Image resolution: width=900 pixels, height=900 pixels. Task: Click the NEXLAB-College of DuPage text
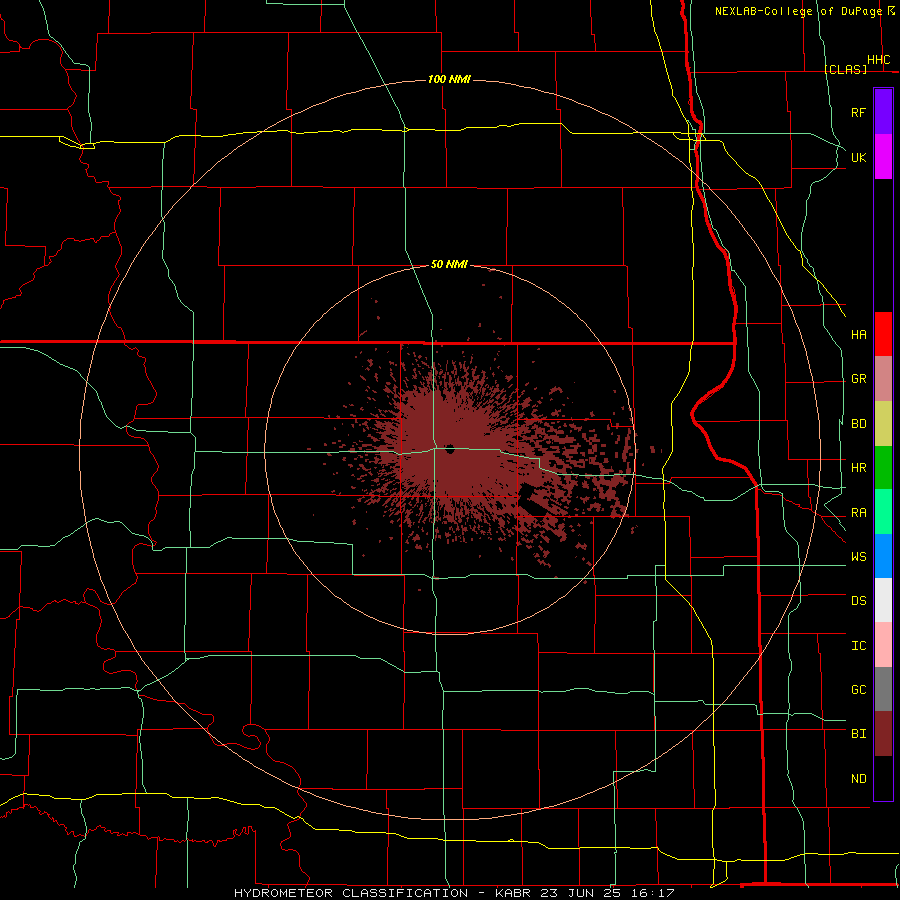point(798,11)
